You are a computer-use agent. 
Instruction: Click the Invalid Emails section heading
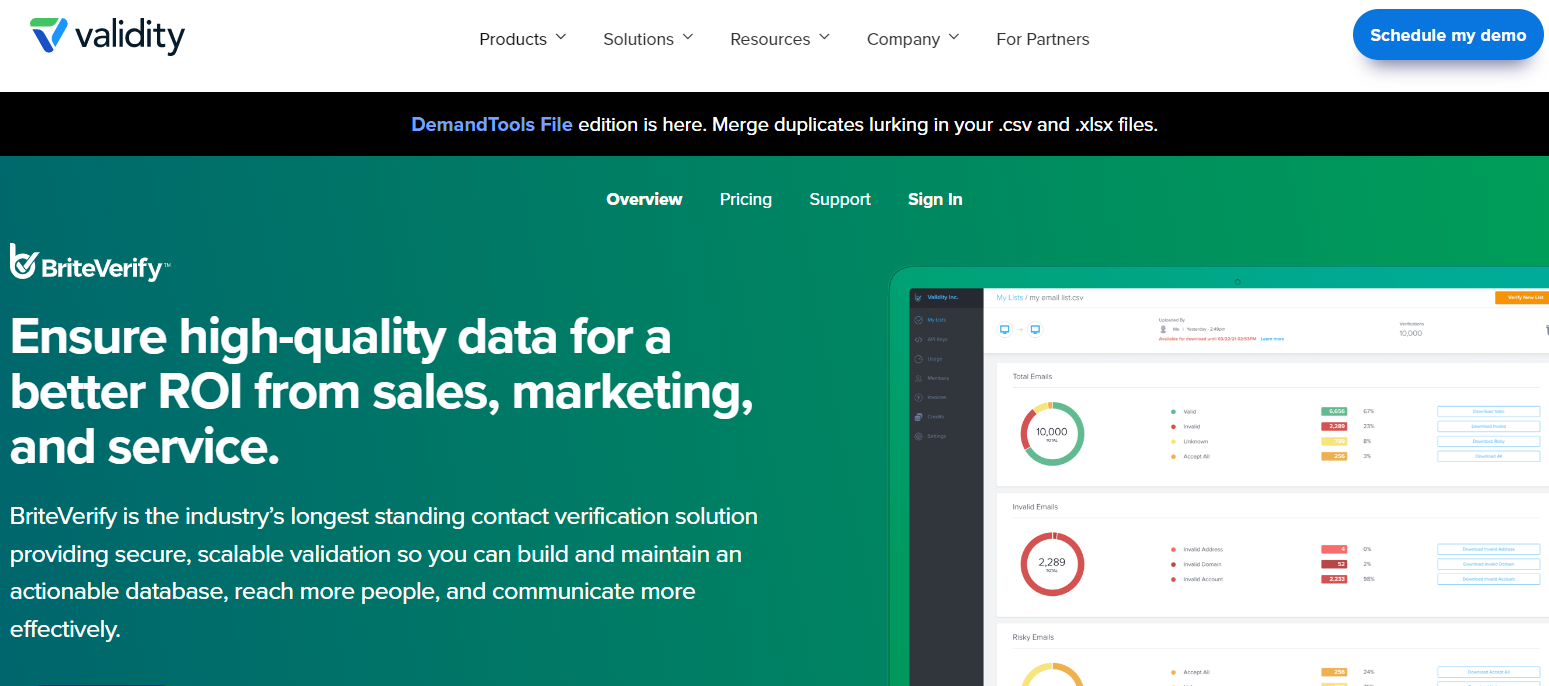tap(1035, 507)
